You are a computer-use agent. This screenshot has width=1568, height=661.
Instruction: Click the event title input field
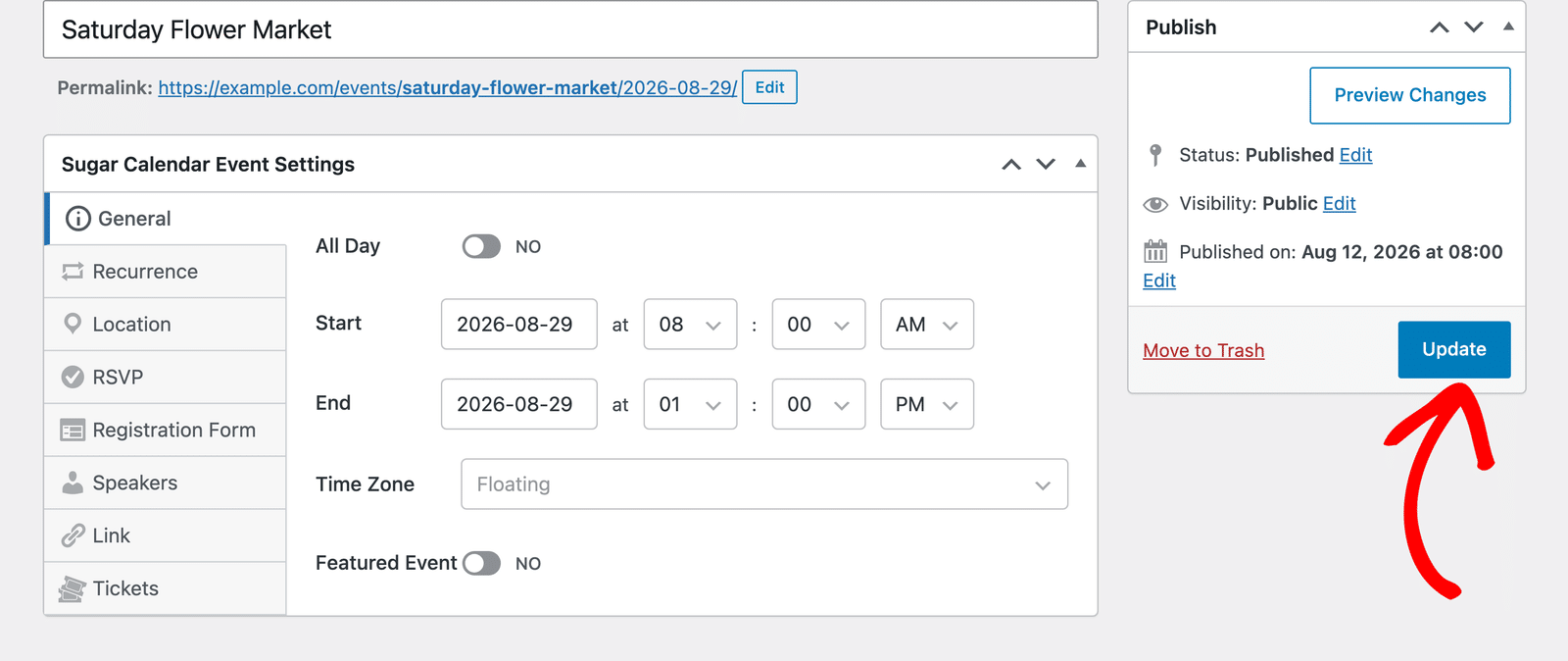[570, 29]
